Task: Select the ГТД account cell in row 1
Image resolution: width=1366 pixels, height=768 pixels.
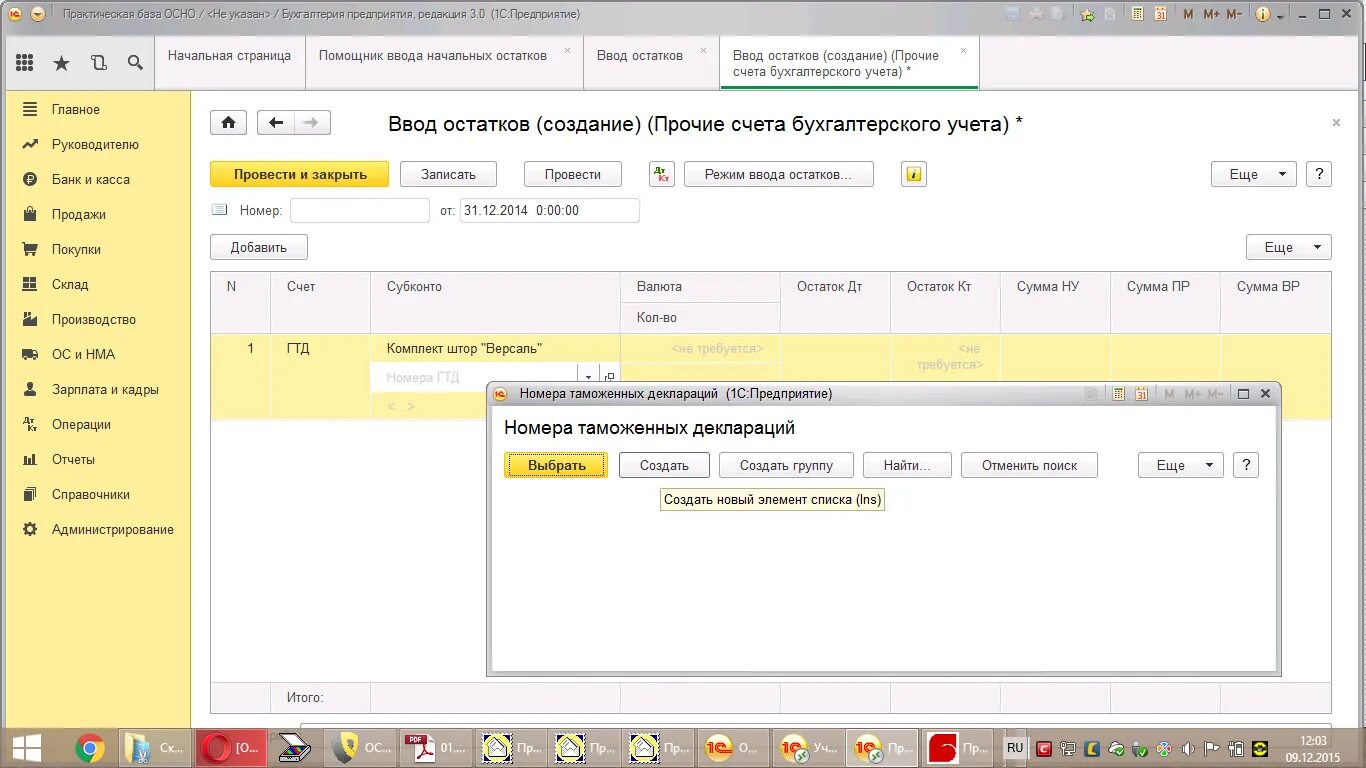Action: 320,348
